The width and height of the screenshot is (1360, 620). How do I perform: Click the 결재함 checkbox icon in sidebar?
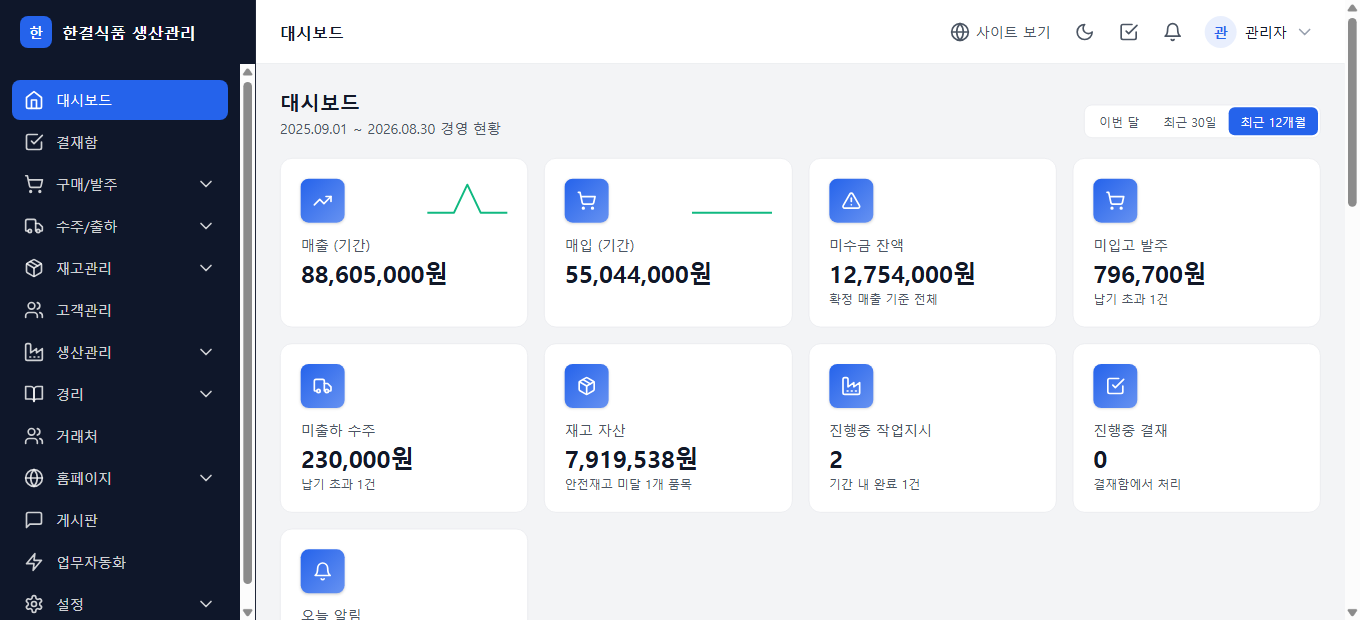[34, 142]
